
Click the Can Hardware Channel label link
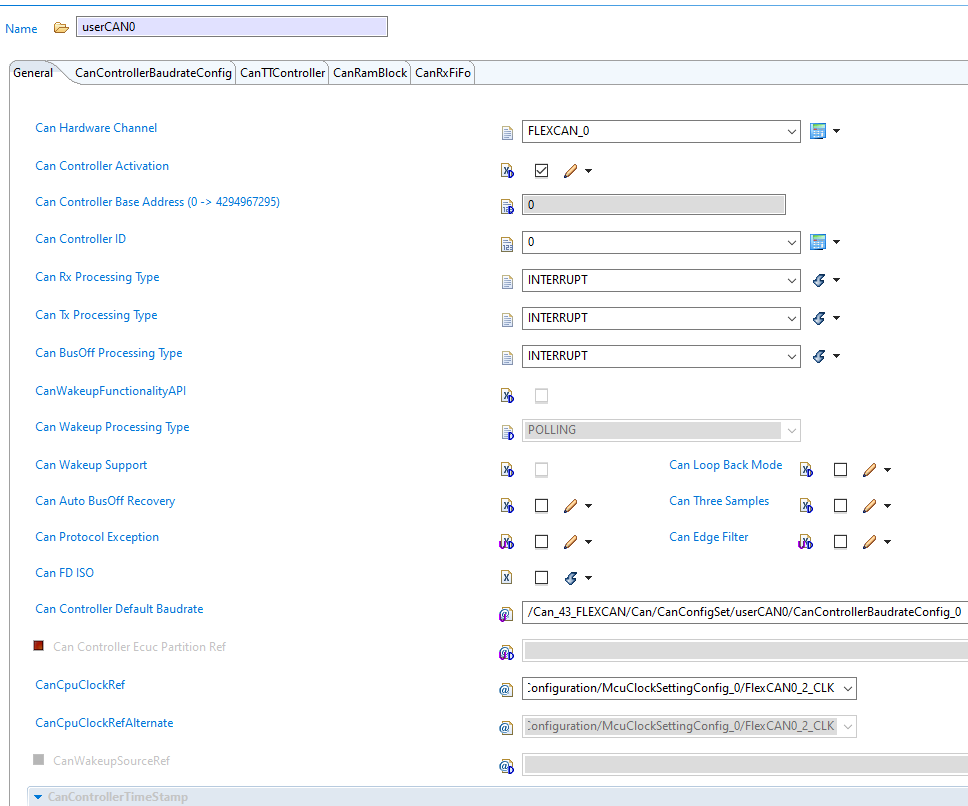pos(96,128)
